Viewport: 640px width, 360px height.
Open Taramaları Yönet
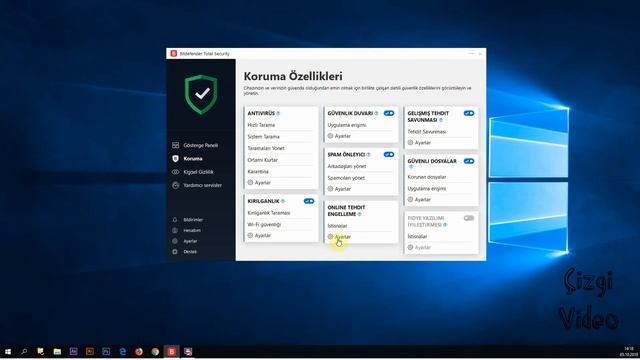pyautogui.click(x=266, y=149)
